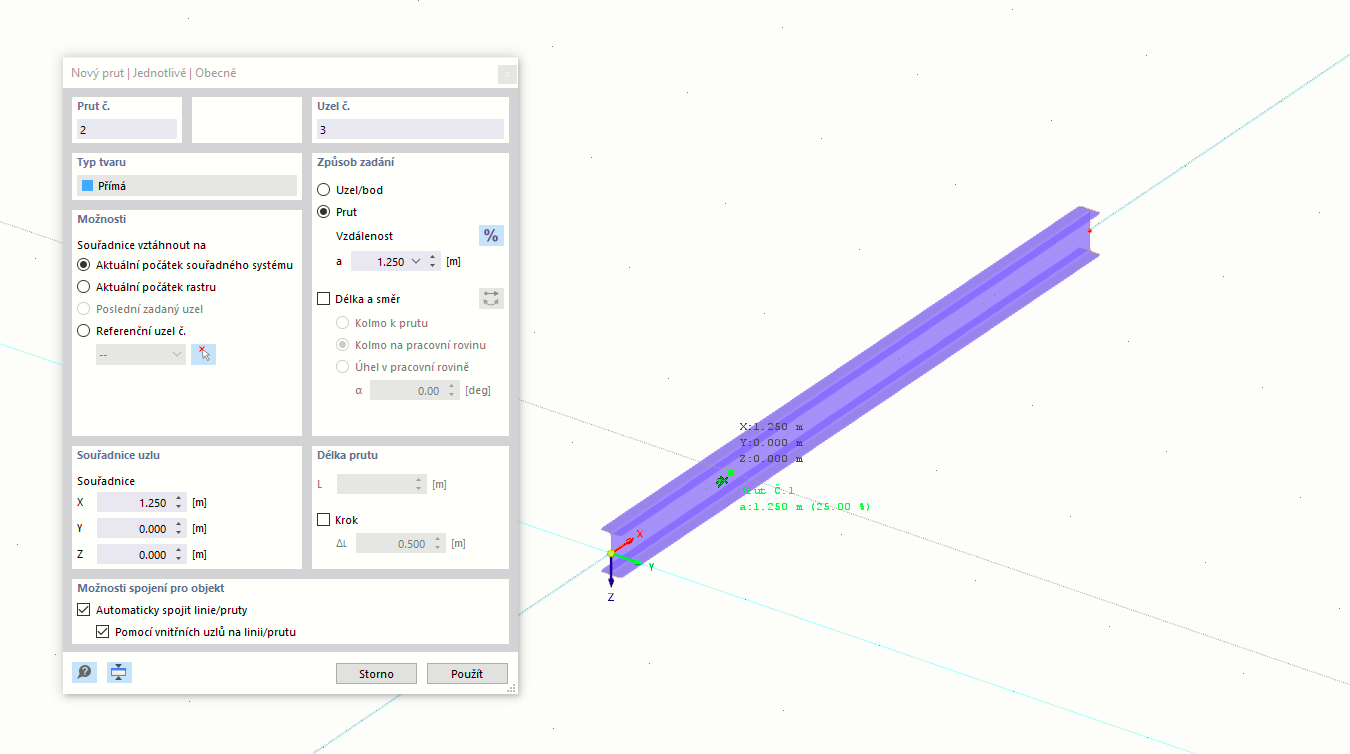Click the yellow origin node at the beam start

click(x=611, y=553)
